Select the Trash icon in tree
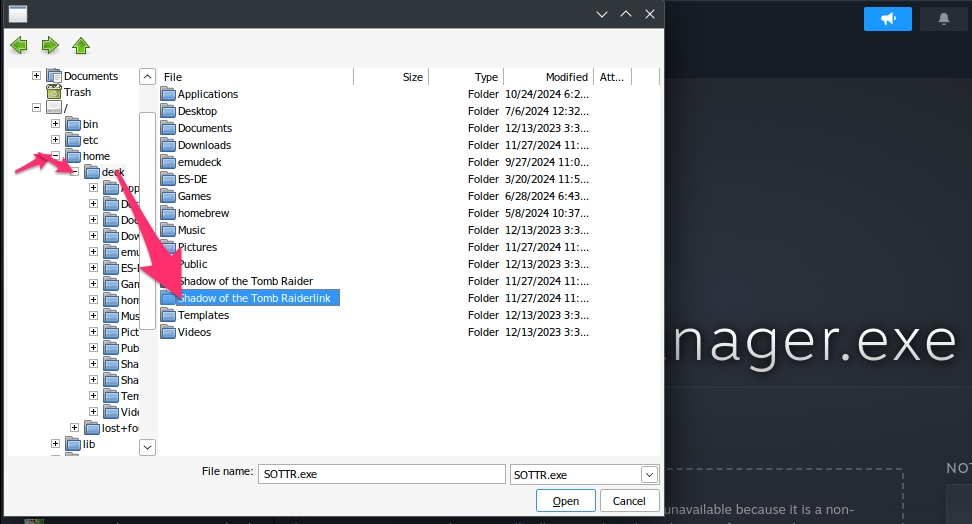This screenshot has height=524, width=972. click(54, 92)
